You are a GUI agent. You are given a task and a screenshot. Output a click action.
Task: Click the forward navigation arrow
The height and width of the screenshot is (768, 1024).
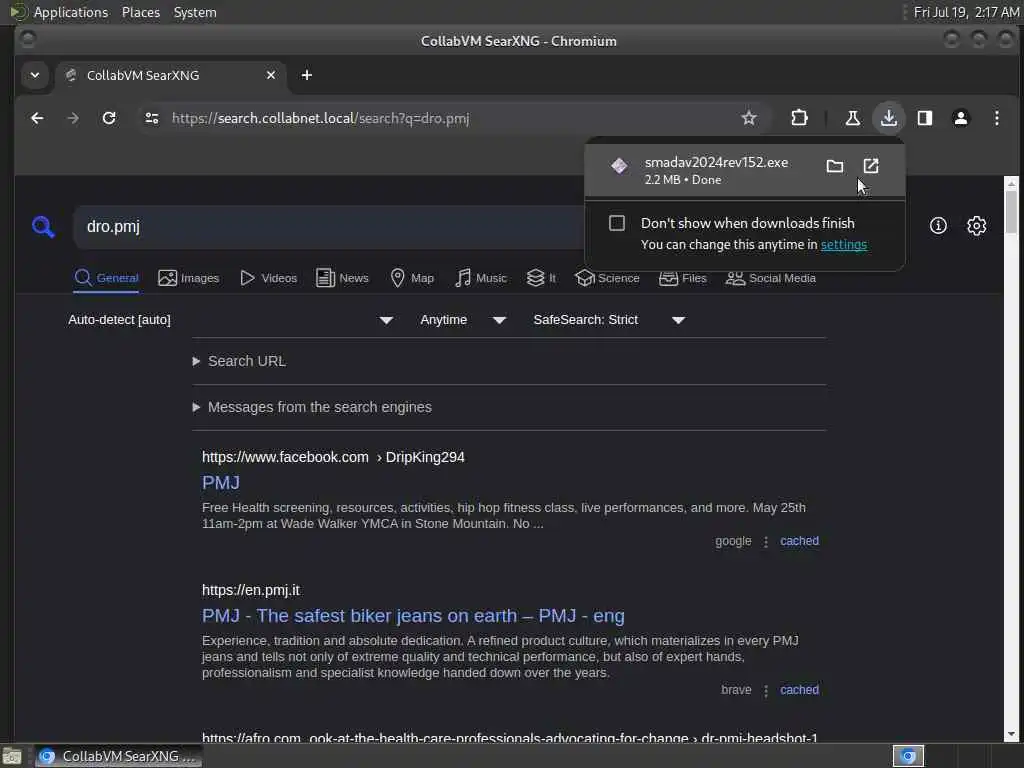pyautogui.click(x=73, y=118)
